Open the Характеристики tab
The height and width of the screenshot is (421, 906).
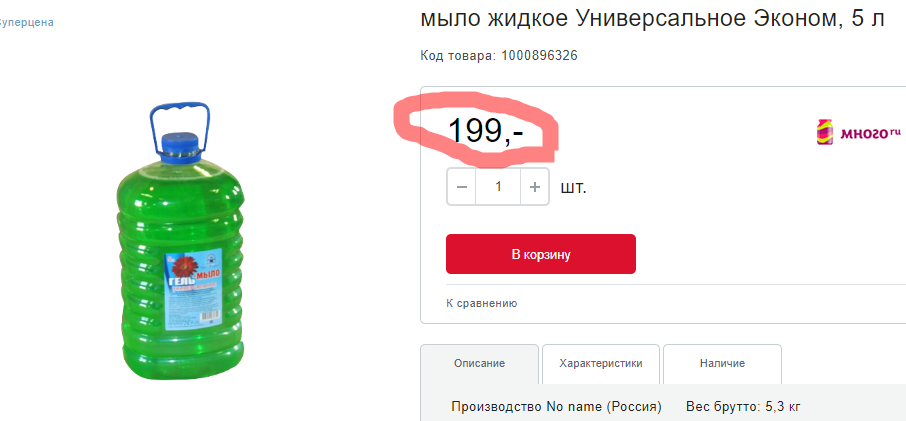[600, 364]
